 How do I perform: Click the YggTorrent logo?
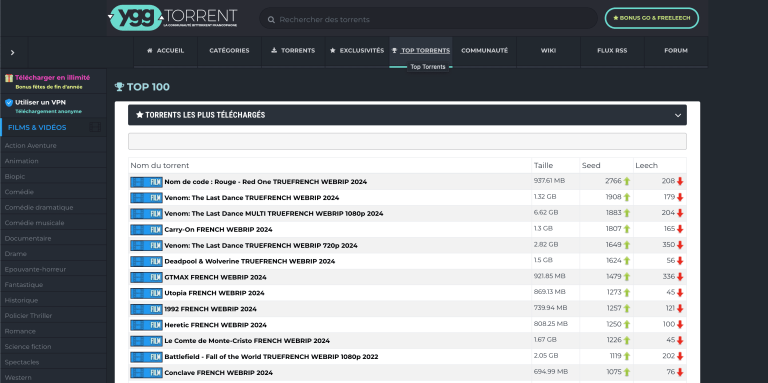[172, 18]
